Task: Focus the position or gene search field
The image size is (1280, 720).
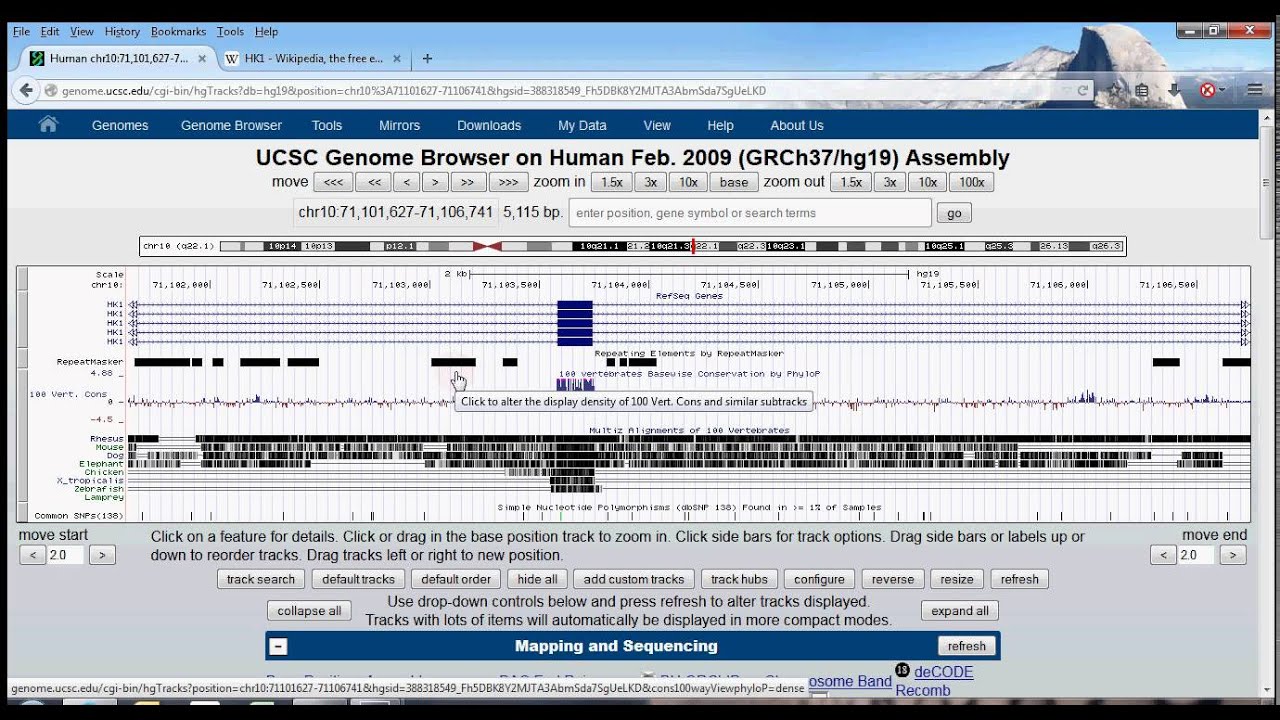Action: coord(750,213)
